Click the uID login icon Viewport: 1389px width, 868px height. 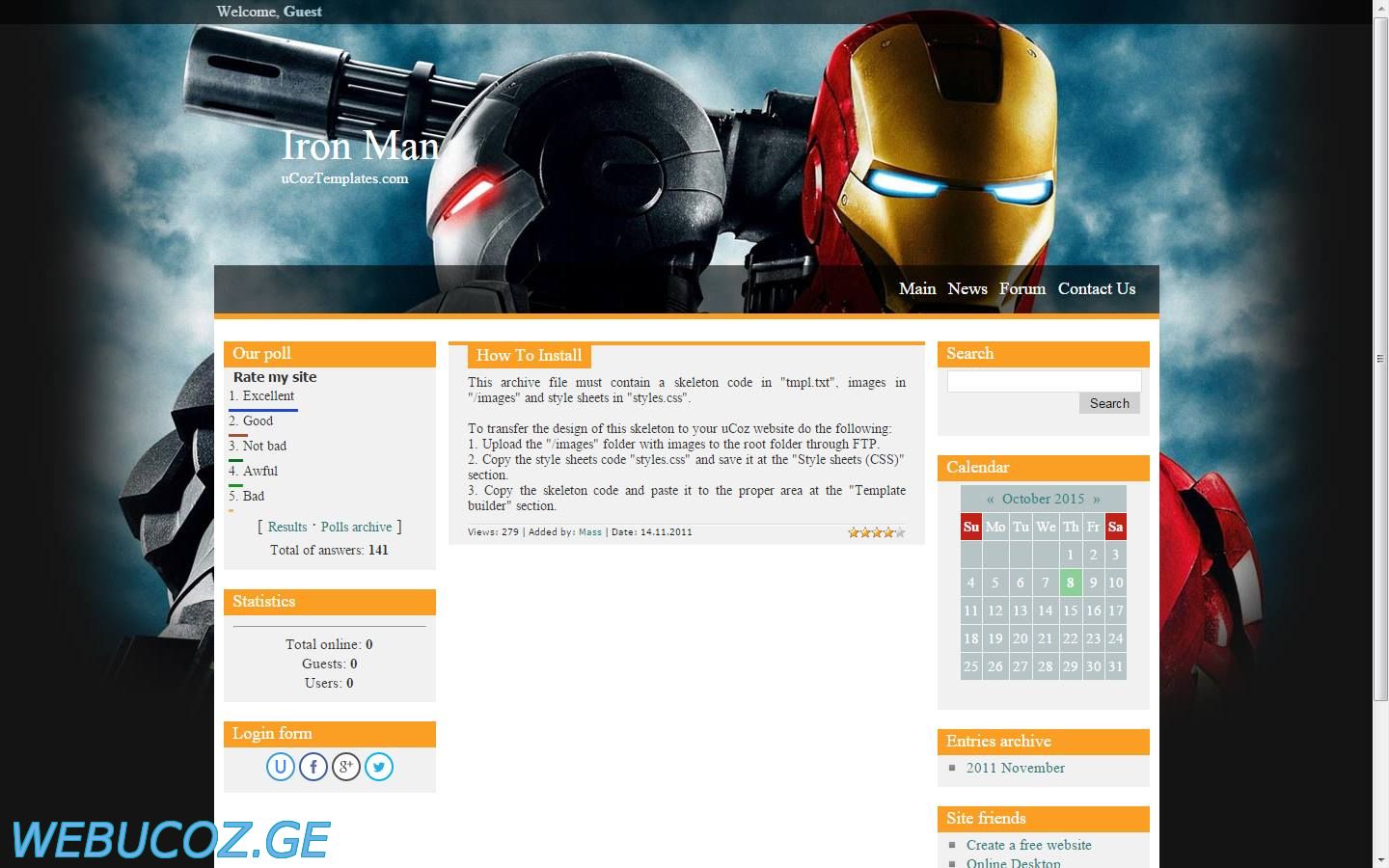[281, 767]
